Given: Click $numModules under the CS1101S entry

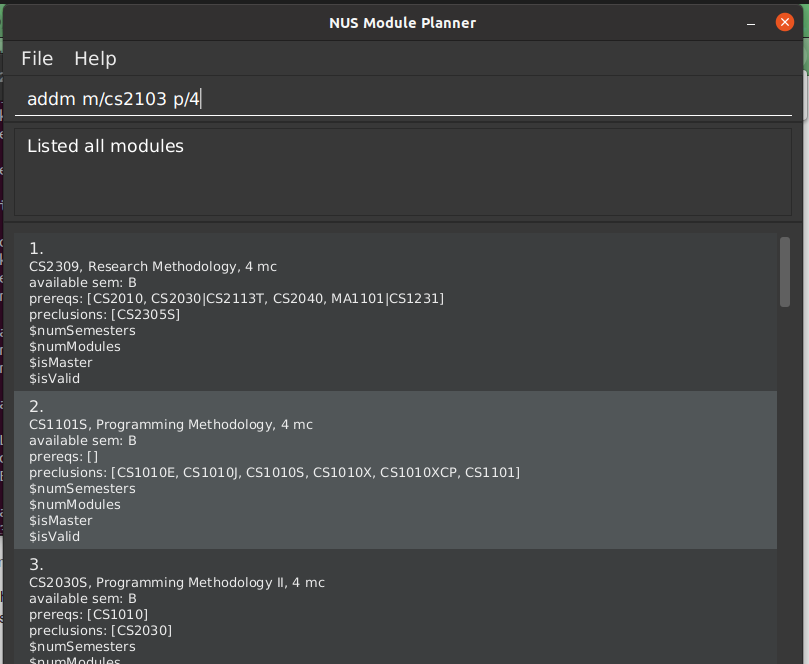Looking at the screenshot, I should pos(75,505).
